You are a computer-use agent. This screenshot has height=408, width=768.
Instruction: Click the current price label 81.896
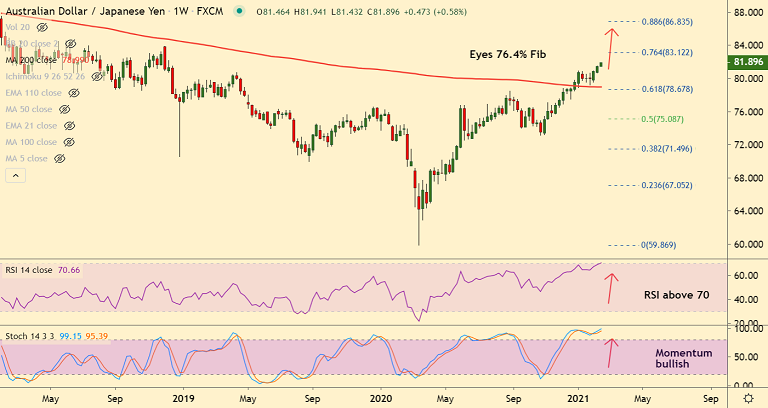[x=748, y=62]
